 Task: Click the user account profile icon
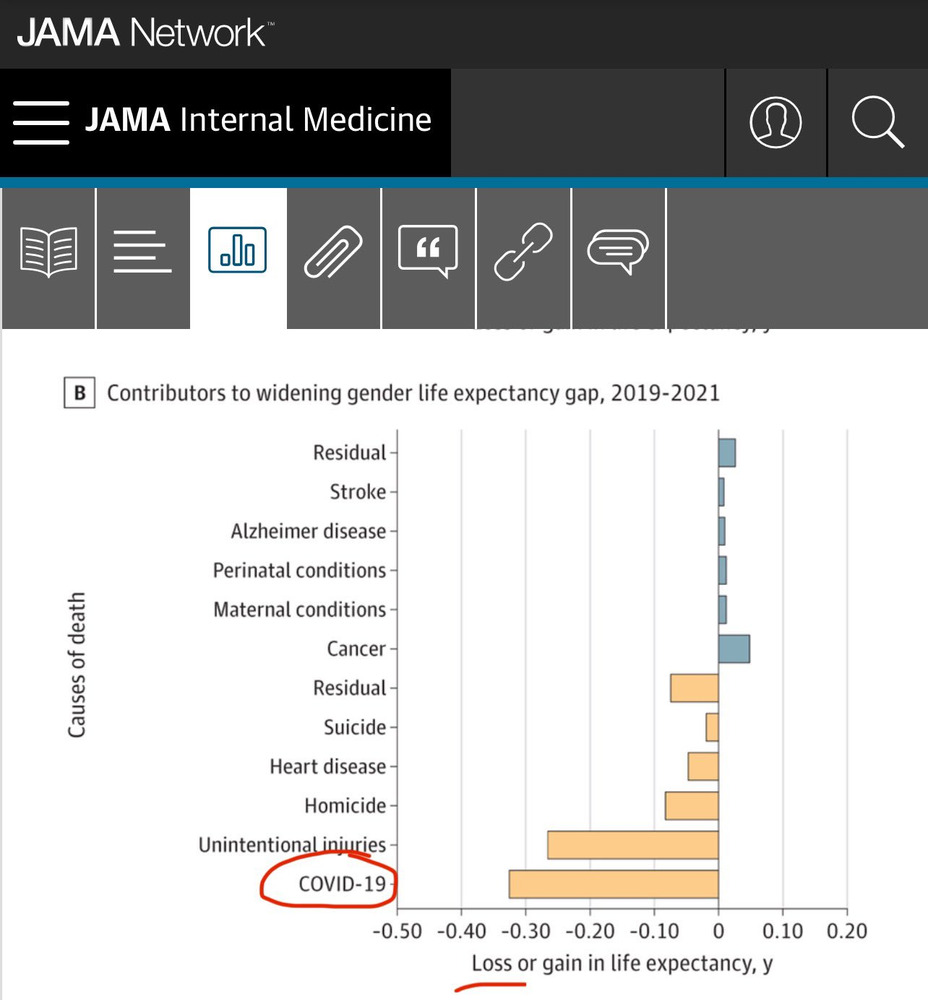pos(776,122)
